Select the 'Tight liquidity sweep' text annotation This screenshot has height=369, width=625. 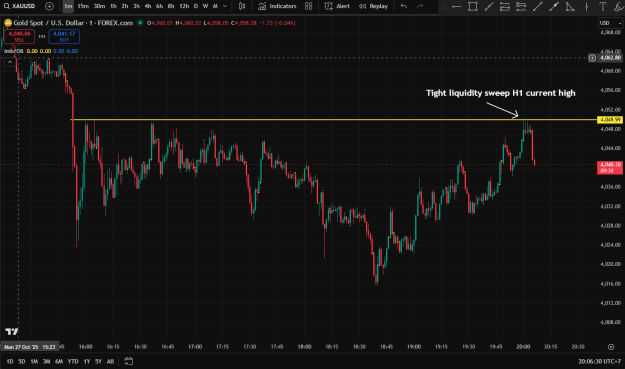coord(501,93)
